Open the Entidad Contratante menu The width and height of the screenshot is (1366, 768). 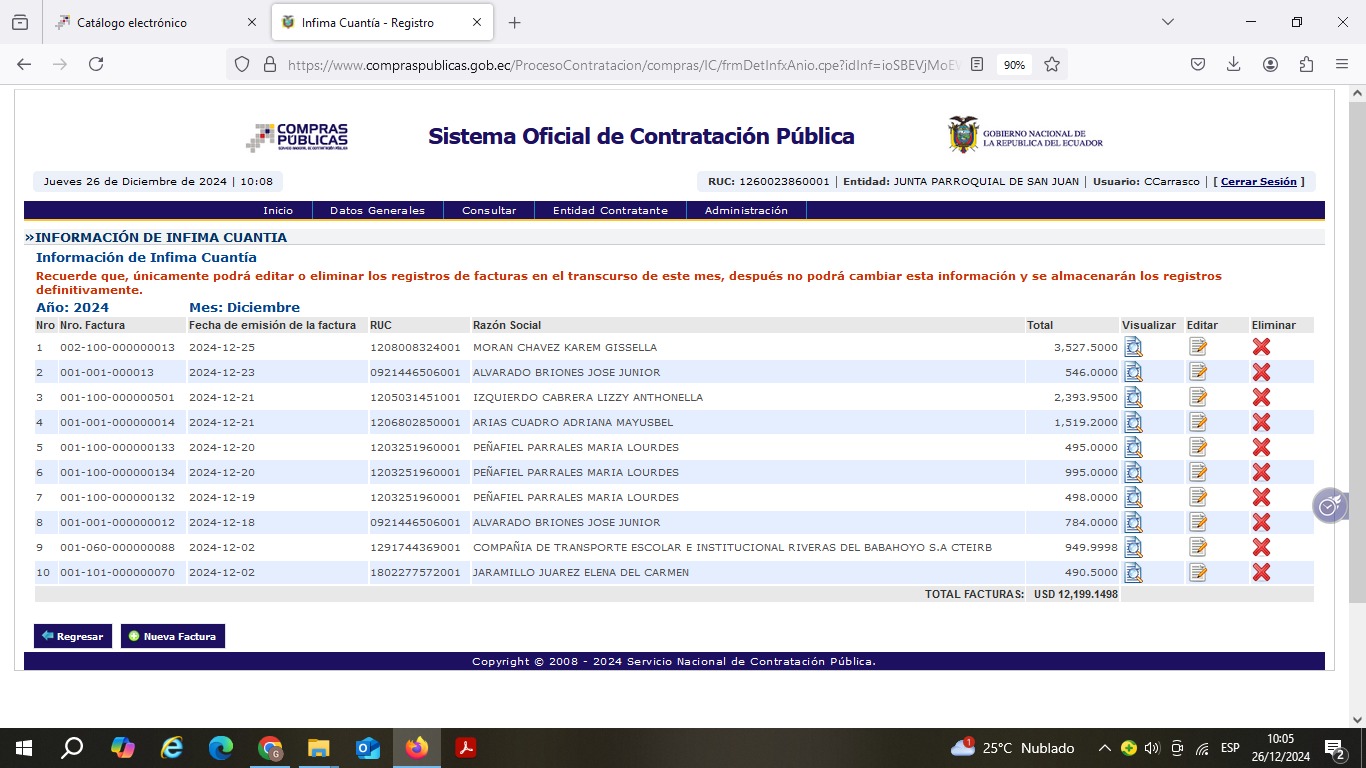[x=610, y=211]
